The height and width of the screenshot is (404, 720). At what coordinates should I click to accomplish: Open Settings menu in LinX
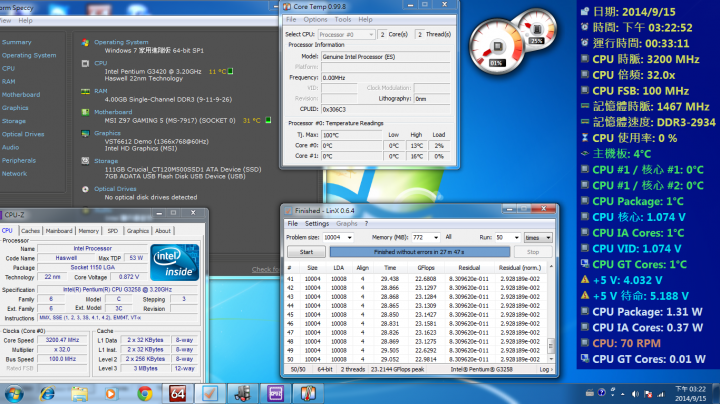pos(317,224)
